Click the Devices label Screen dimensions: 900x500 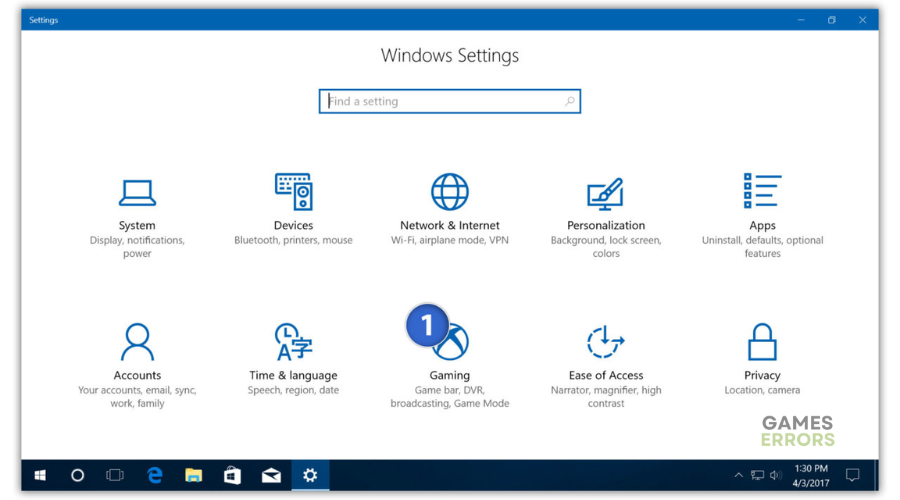293,226
